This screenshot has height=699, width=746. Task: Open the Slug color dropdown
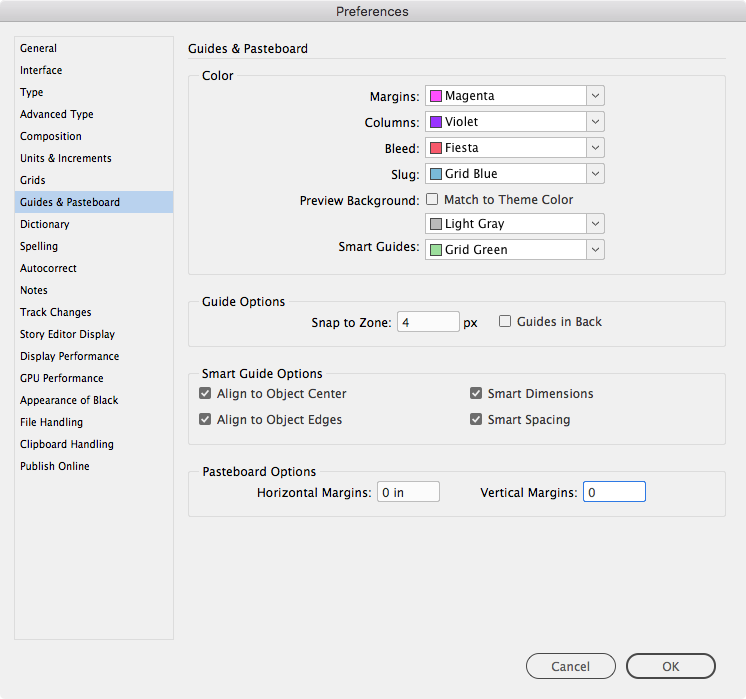(595, 174)
